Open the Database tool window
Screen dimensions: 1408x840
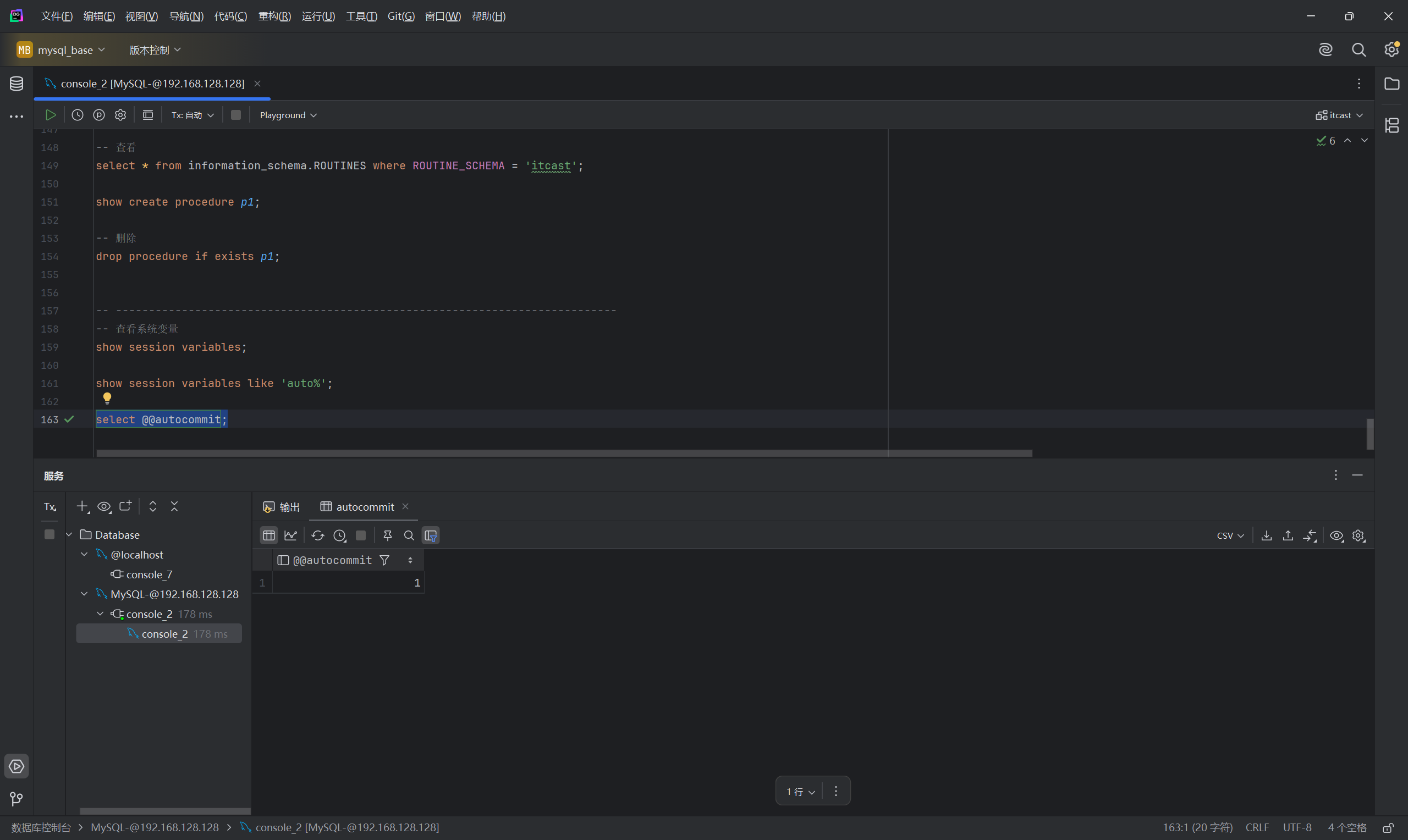16,84
